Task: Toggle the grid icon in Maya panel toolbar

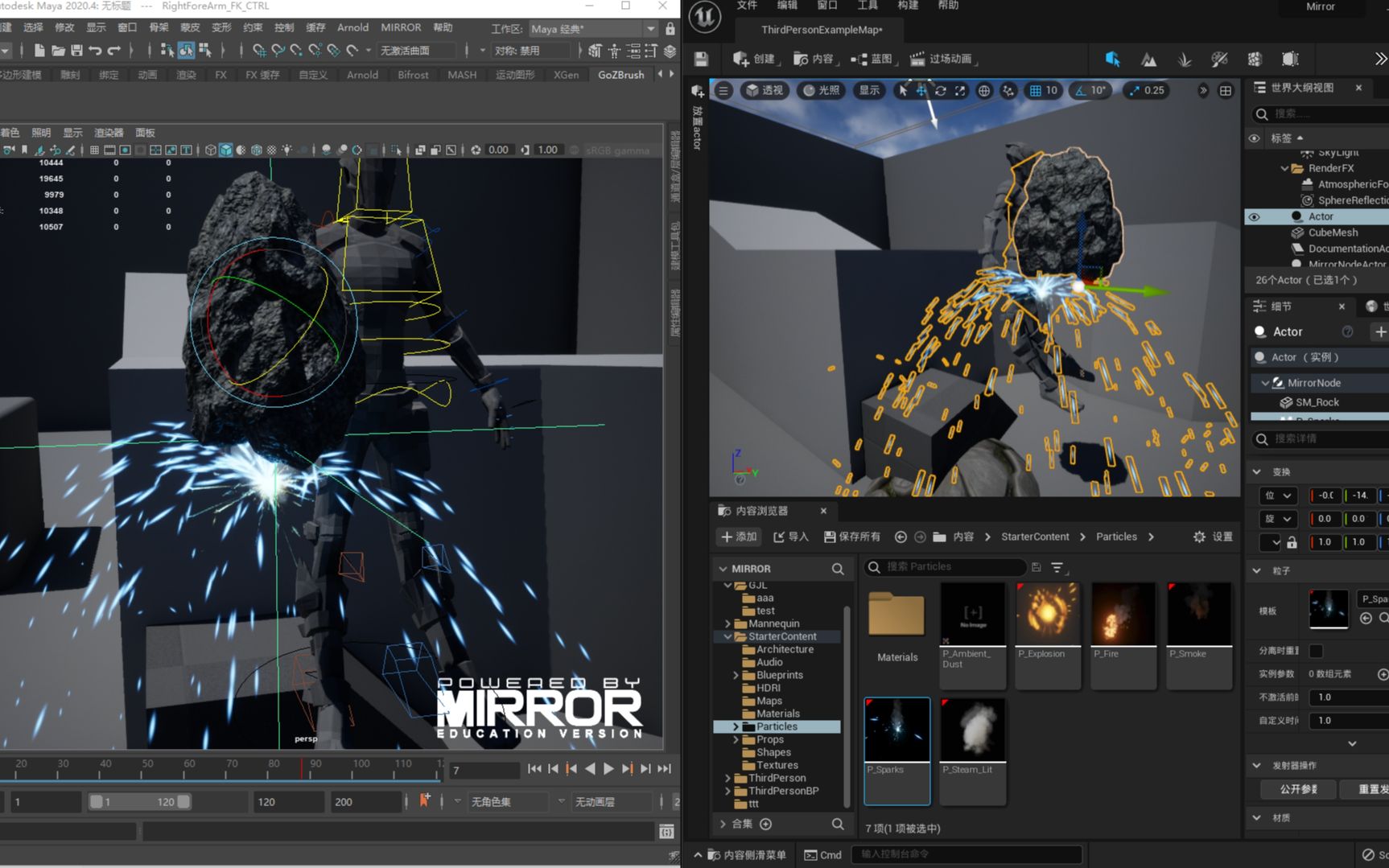Action: (94, 150)
